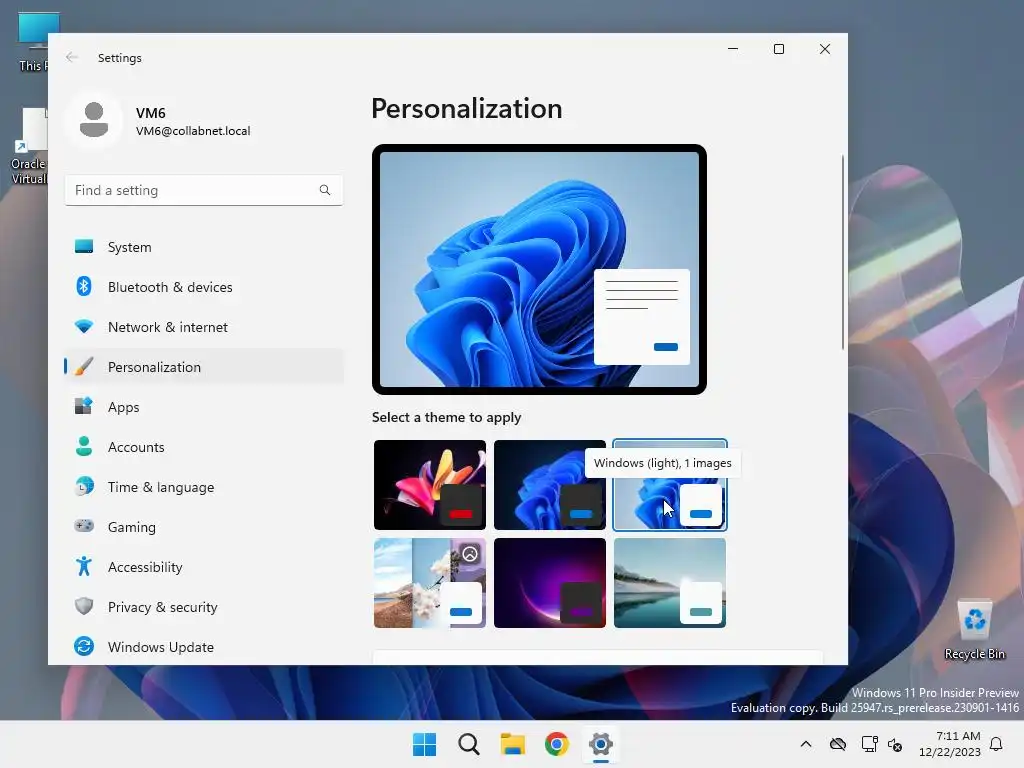
Task: Open the Recycle Bin on the desktop
Action: pos(974,630)
